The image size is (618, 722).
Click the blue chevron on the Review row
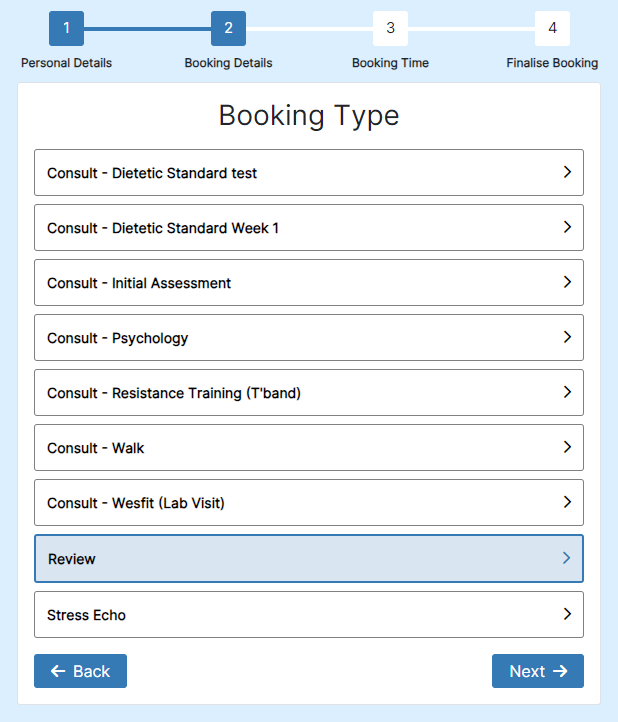click(x=566, y=558)
